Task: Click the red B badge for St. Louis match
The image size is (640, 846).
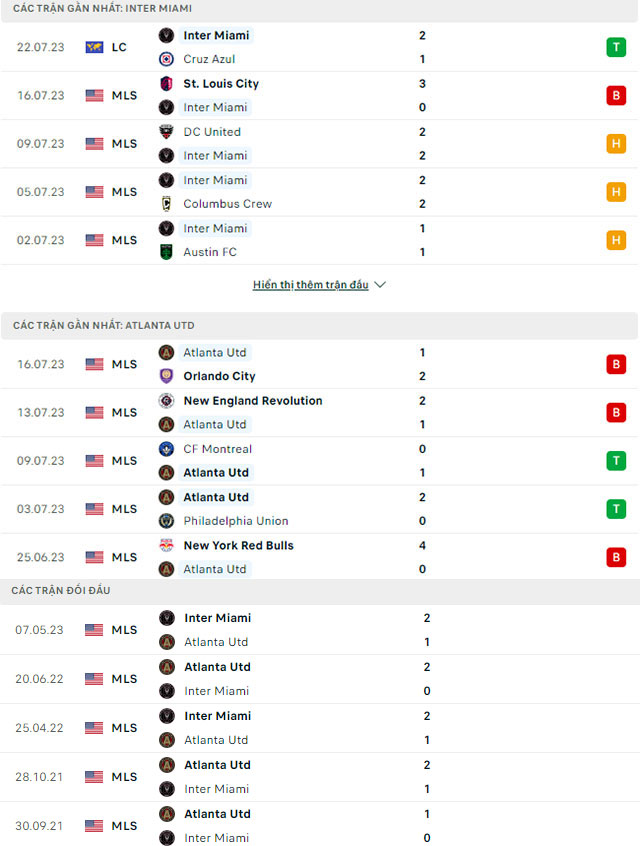Action: coord(616,95)
